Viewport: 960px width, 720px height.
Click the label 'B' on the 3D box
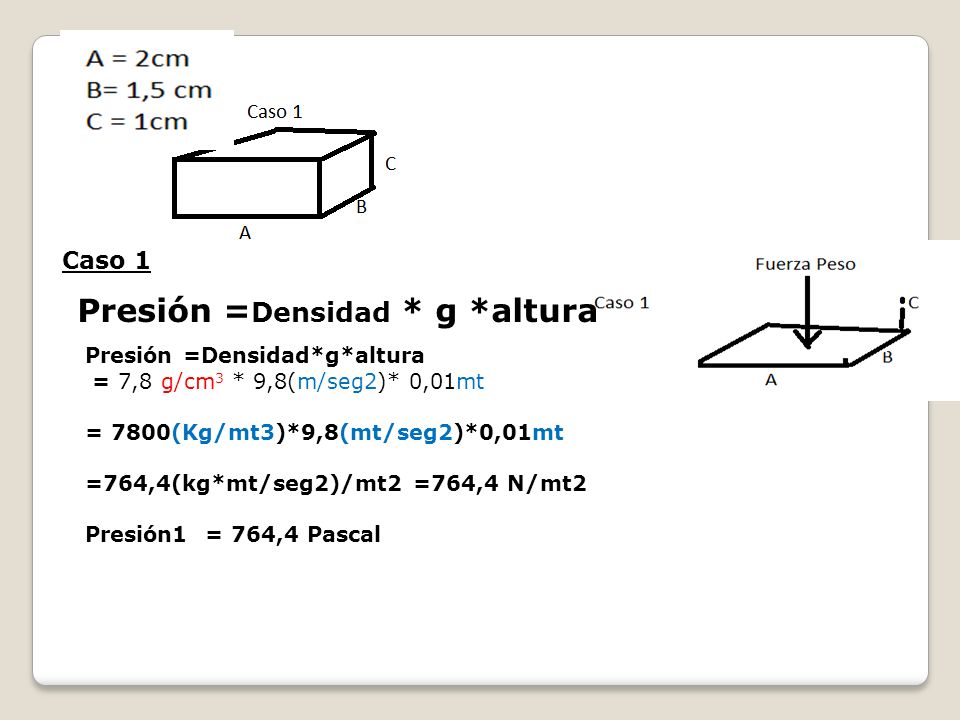pos(361,208)
